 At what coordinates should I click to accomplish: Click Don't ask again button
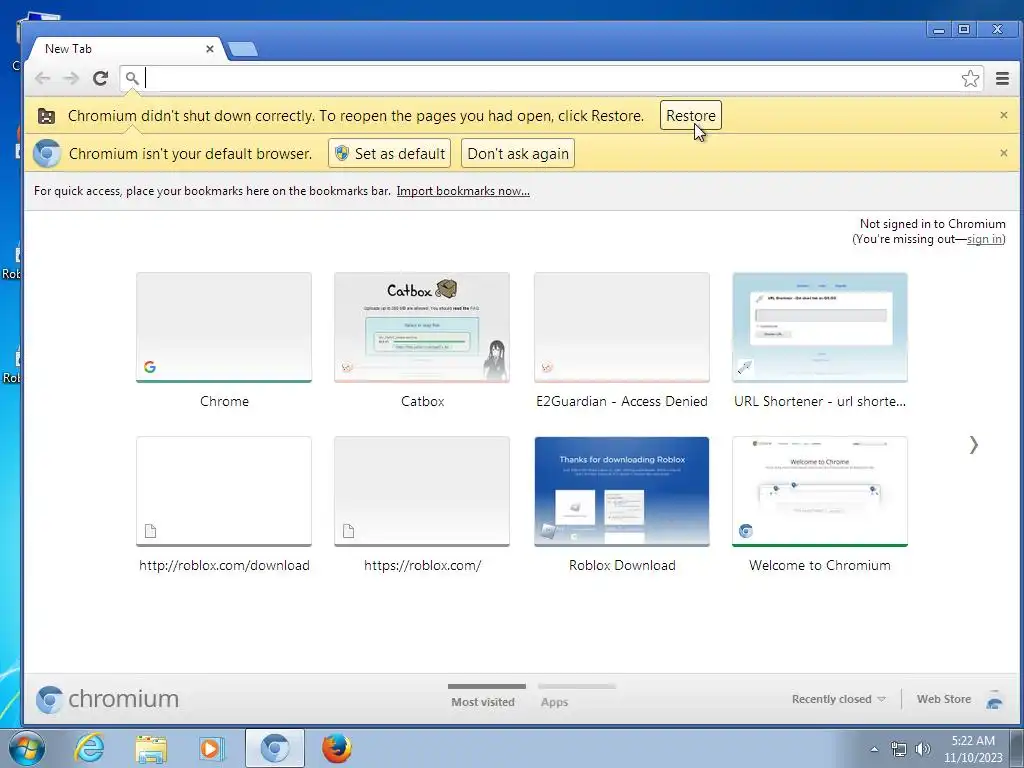point(518,153)
